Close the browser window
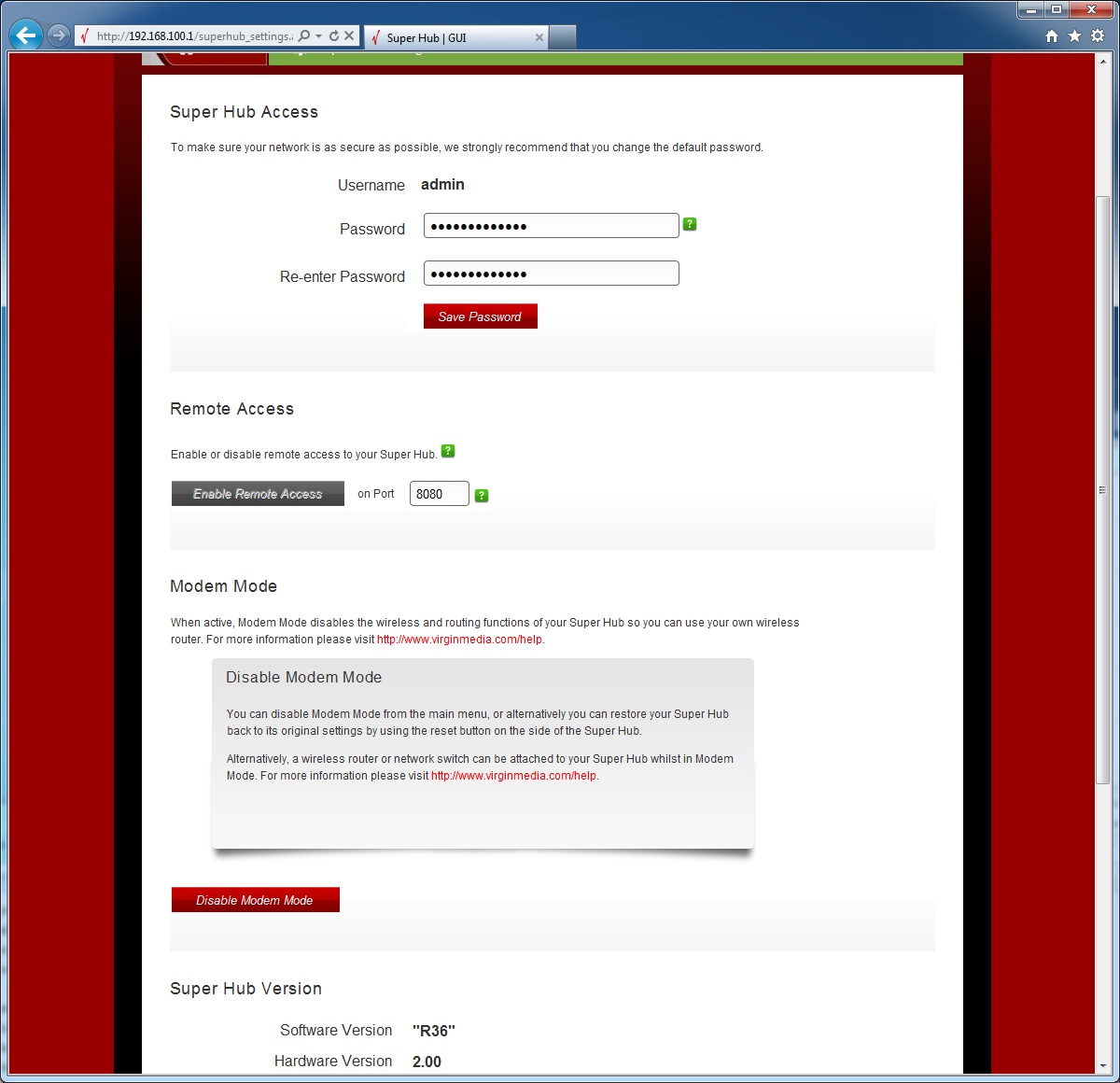 pos(1091,9)
